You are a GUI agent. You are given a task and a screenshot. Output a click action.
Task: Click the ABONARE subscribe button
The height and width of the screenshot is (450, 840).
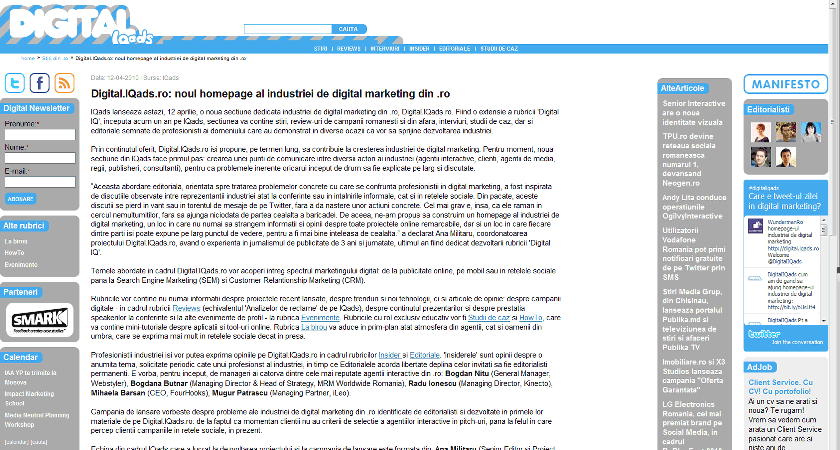(20, 199)
